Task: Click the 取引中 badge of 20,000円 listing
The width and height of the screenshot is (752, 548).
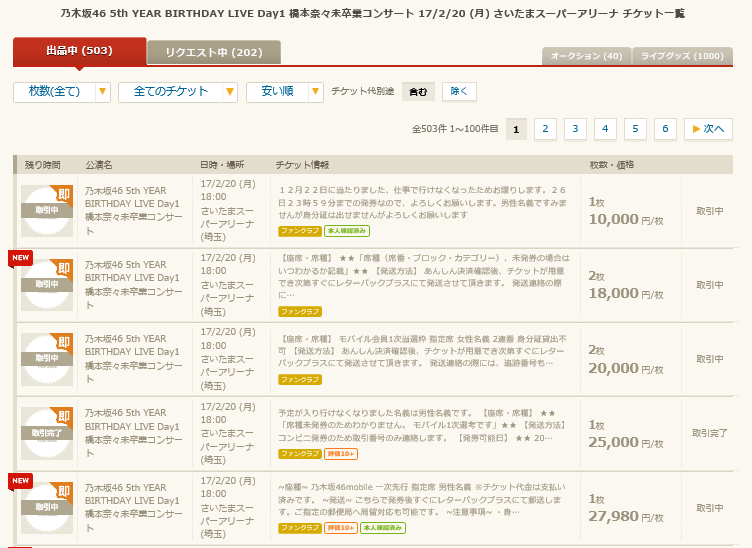Action: point(47,359)
